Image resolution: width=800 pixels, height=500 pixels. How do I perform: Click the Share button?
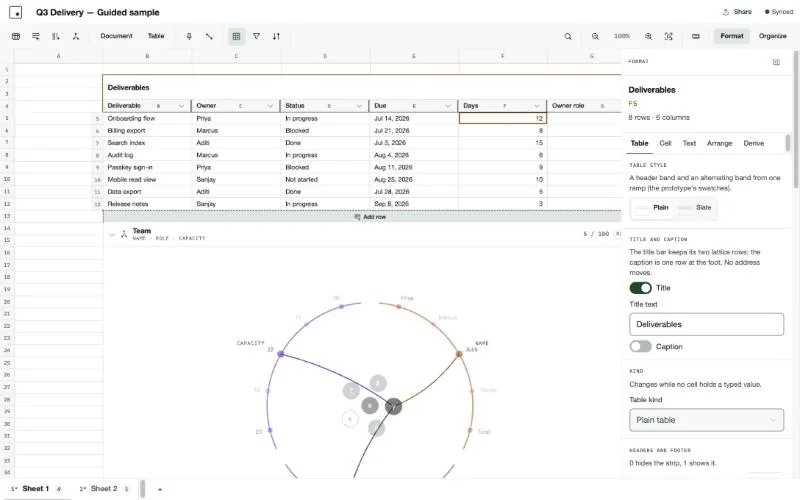(737, 12)
